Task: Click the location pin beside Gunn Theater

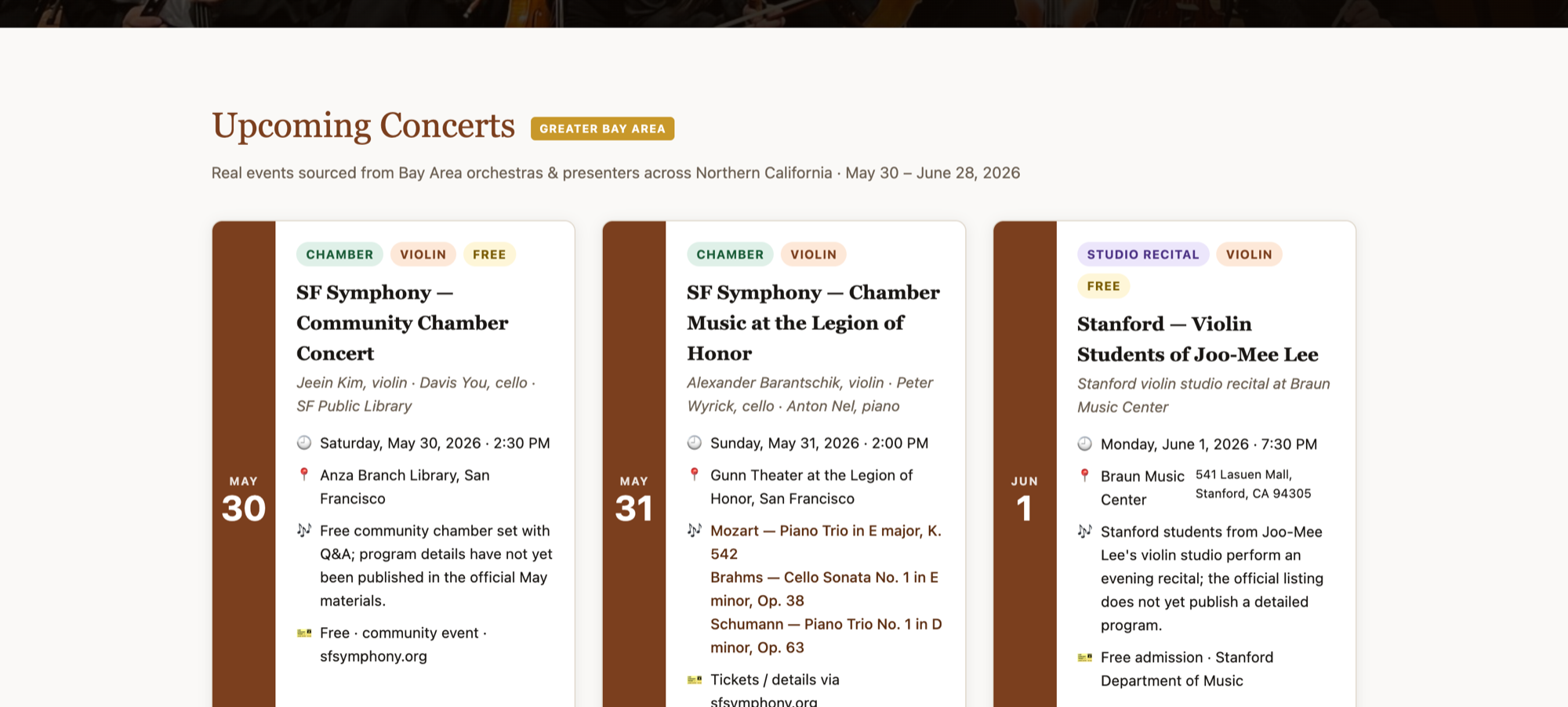Action: [695, 474]
